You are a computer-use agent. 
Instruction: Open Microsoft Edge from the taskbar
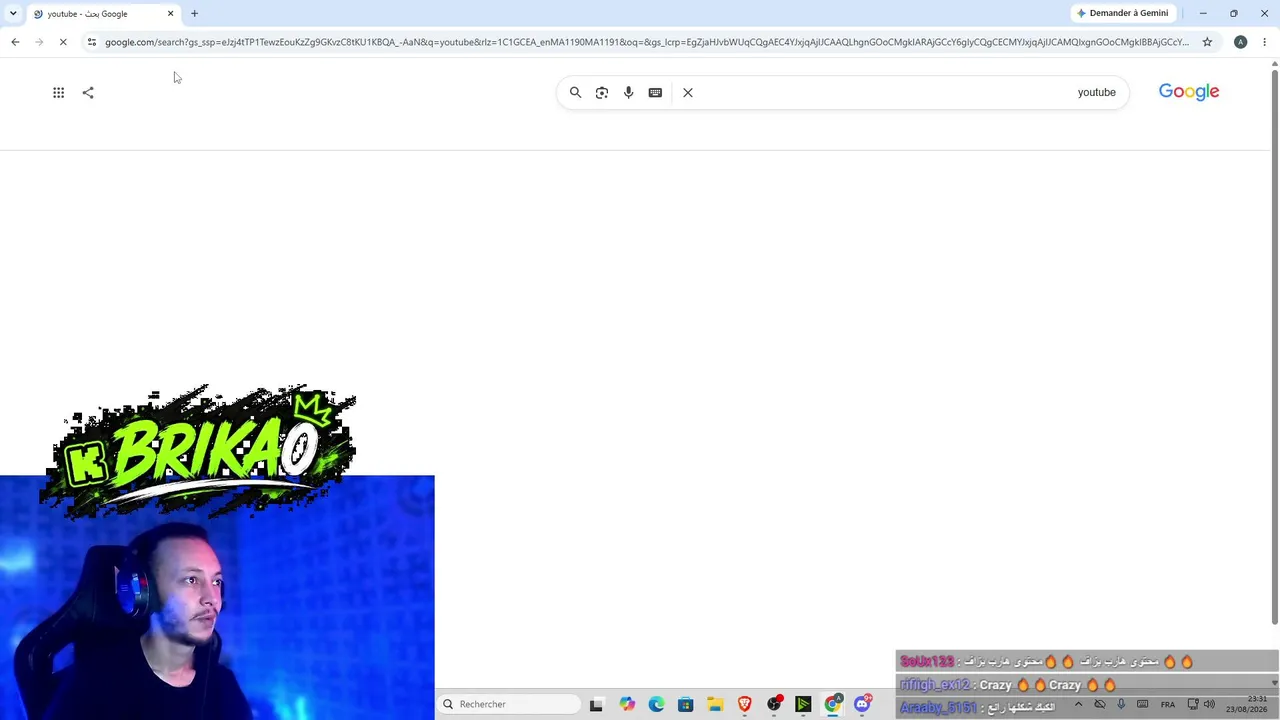coord(656,704)
